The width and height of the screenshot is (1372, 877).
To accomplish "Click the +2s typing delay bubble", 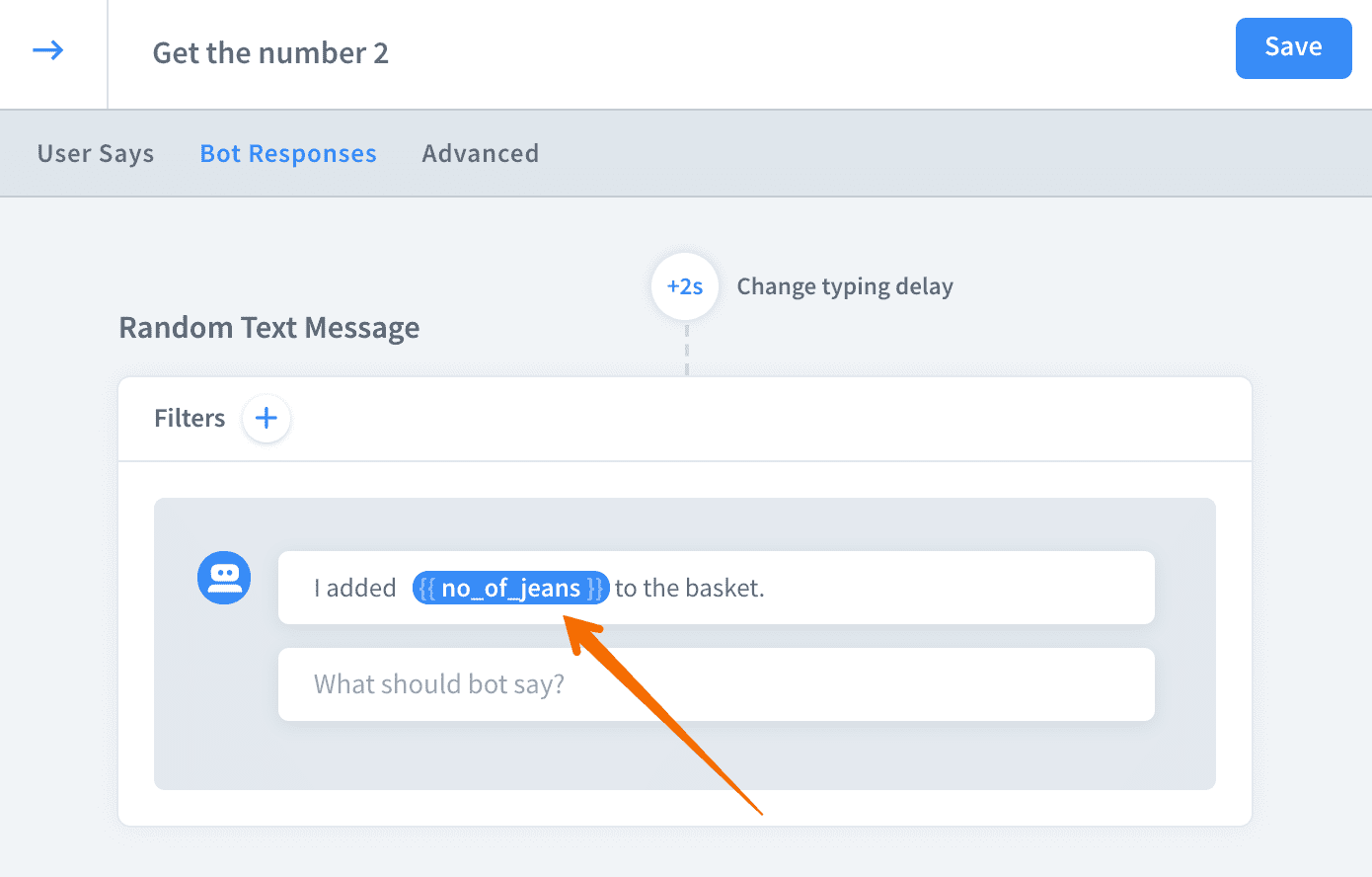I will pos(685,287).
